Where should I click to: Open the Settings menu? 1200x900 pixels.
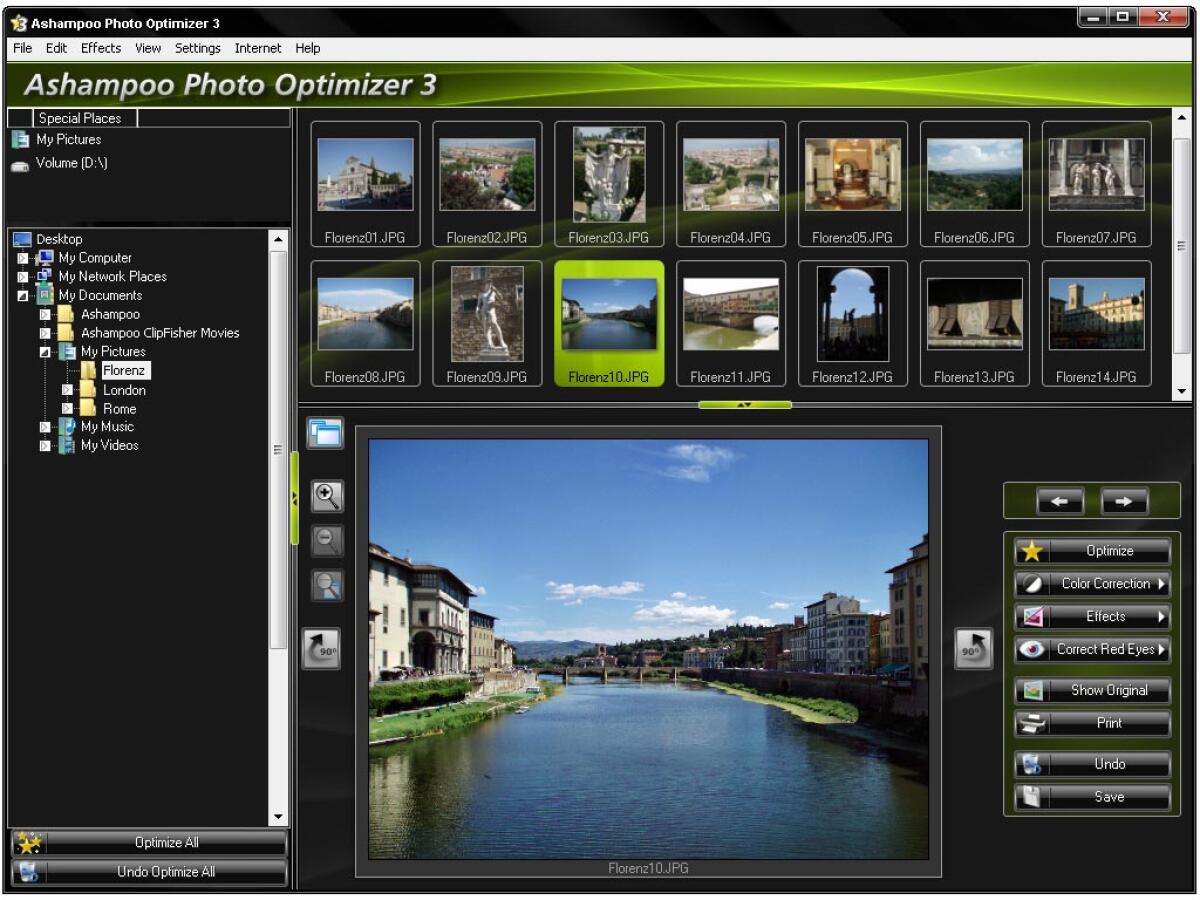[x=198, y=48]
